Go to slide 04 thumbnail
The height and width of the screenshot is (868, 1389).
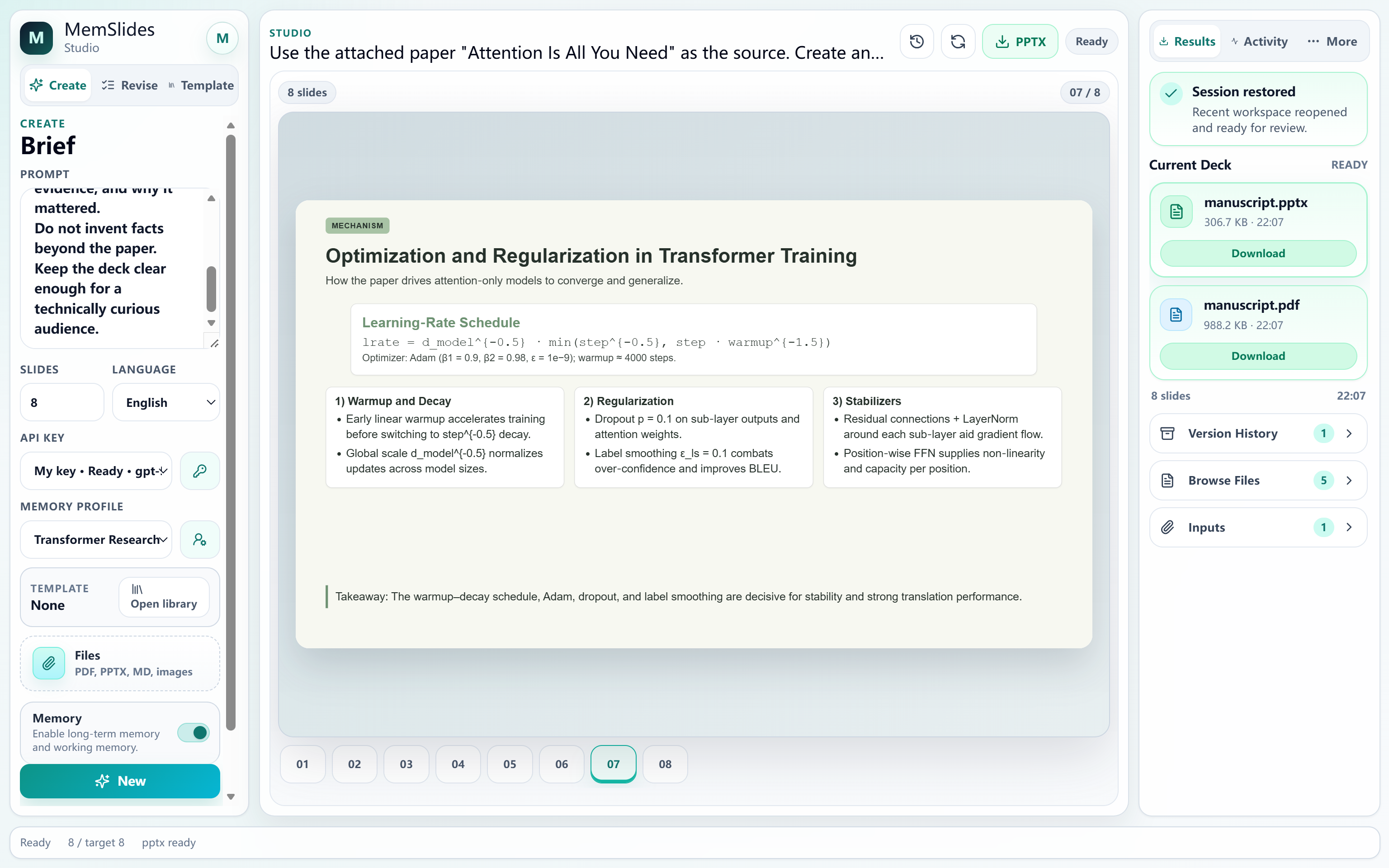[x=458, y=764]
